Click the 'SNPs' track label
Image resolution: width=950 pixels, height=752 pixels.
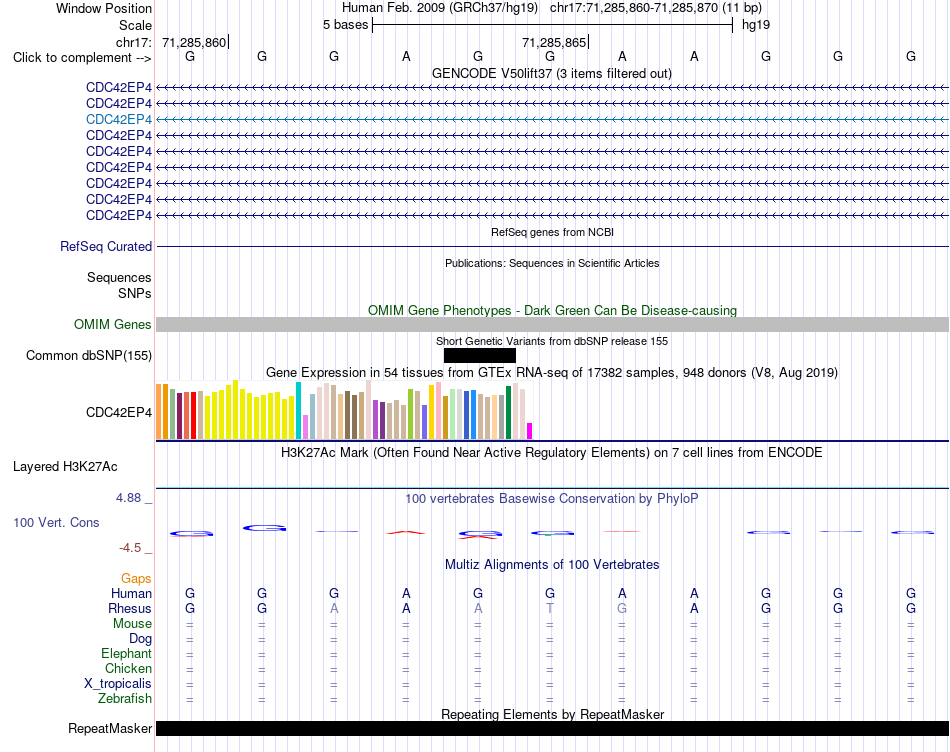pyautogui.click(x=135, y=293)
